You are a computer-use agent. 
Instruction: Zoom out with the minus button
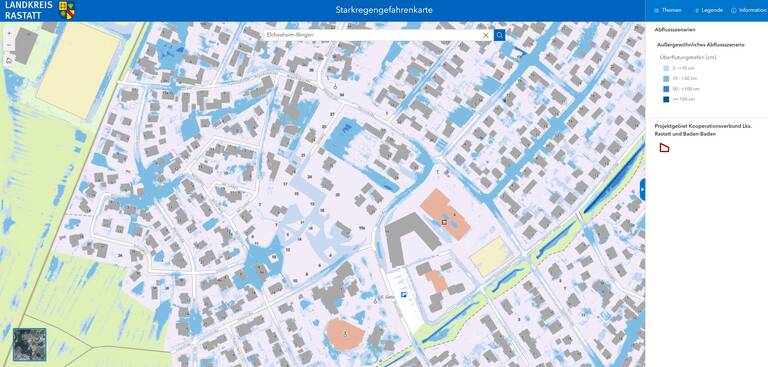(9, 45)
